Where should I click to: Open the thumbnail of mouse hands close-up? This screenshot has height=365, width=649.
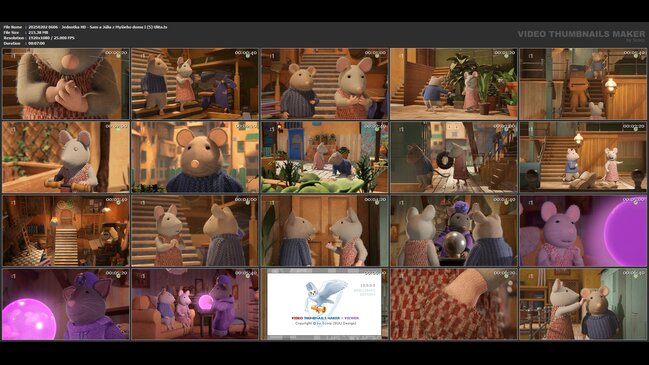[66, 84]
